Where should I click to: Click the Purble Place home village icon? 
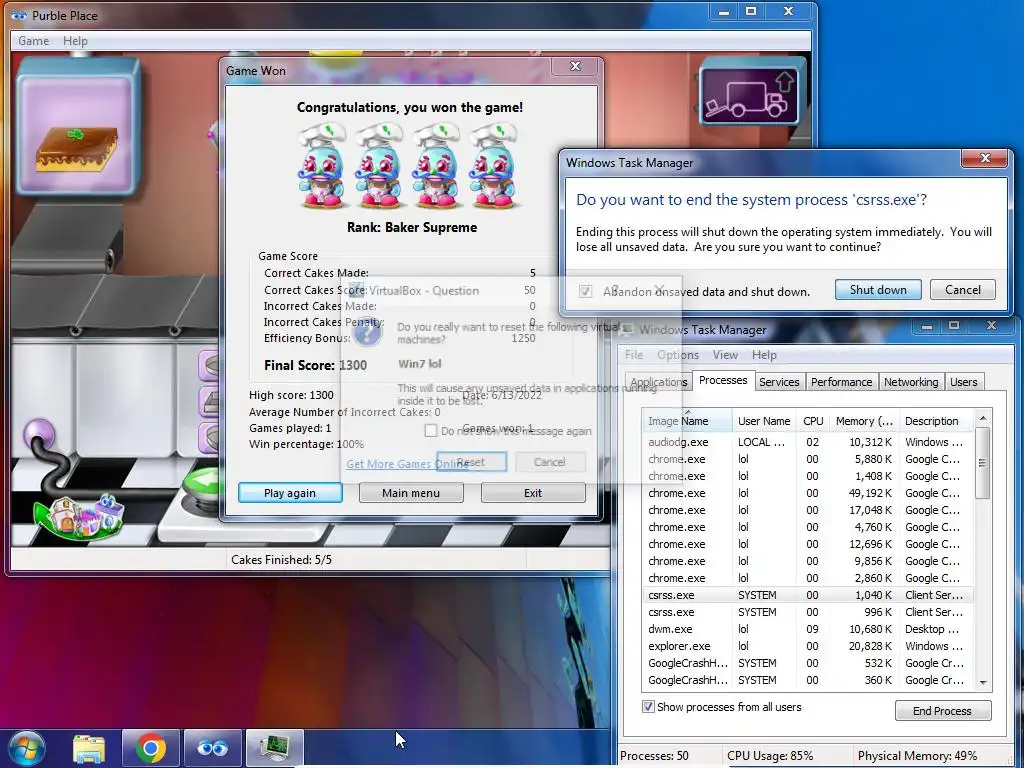(x=80, y=516)
